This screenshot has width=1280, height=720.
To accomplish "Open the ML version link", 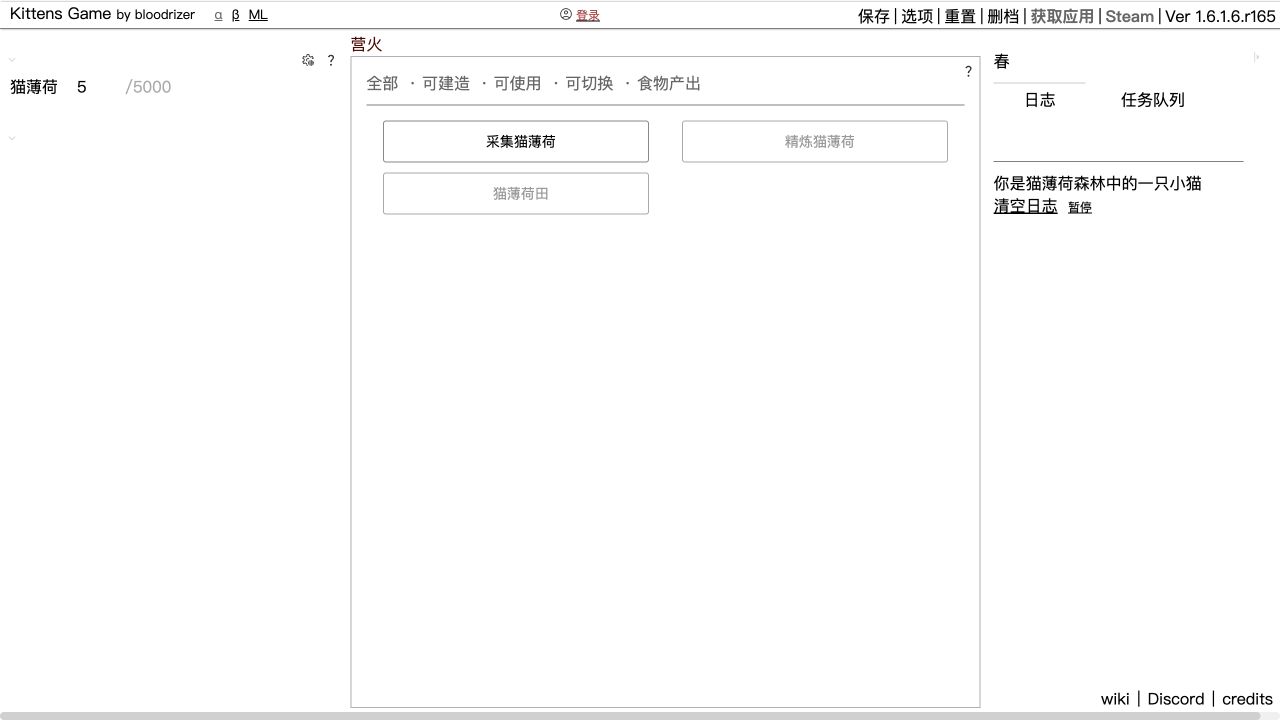I will pos(258,15).
